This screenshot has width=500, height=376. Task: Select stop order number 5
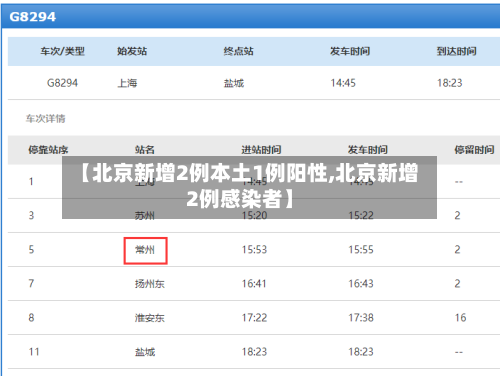(31, 249)
